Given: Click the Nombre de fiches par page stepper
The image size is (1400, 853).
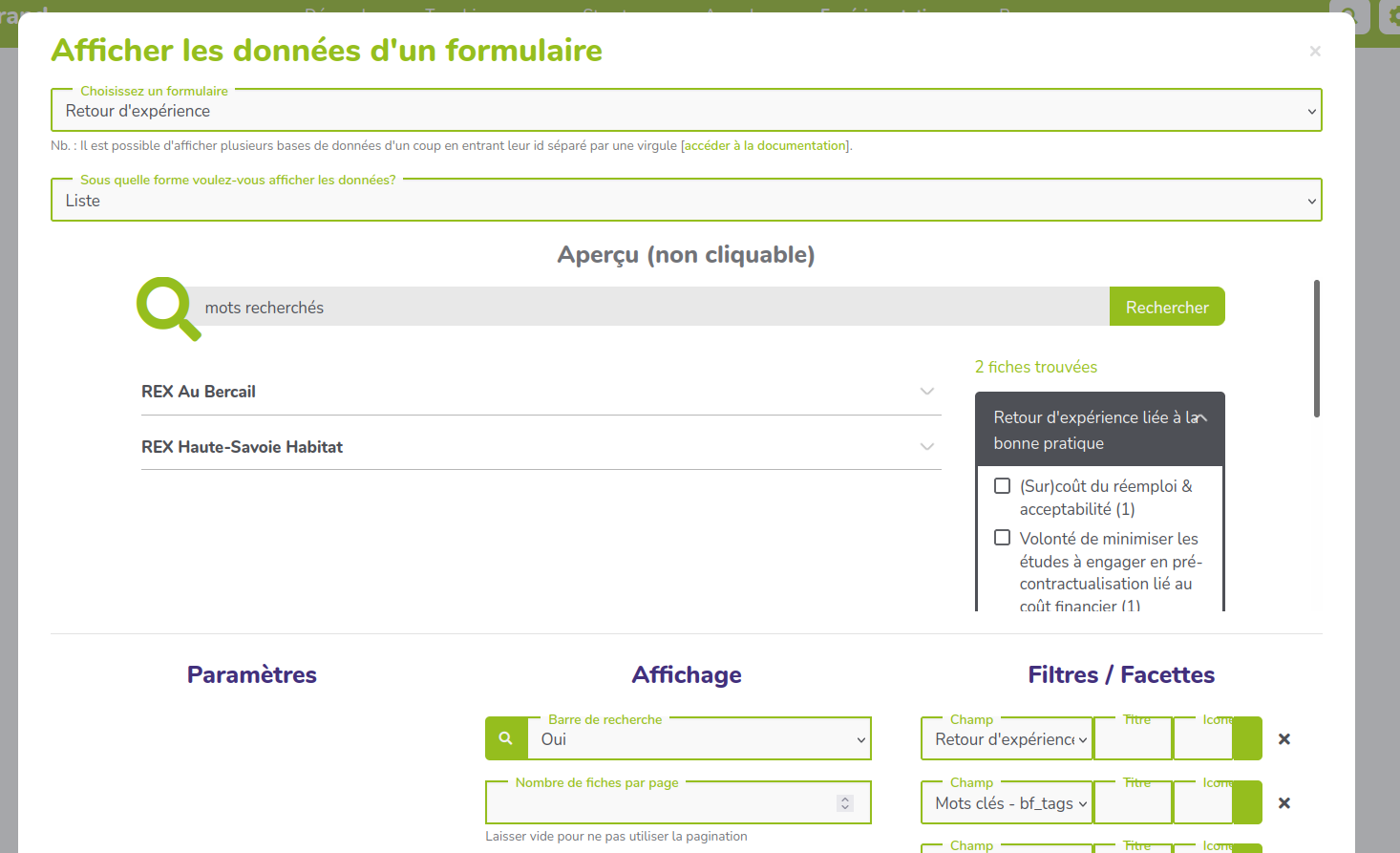Looking at the screenshot, I should coord(845,803).
